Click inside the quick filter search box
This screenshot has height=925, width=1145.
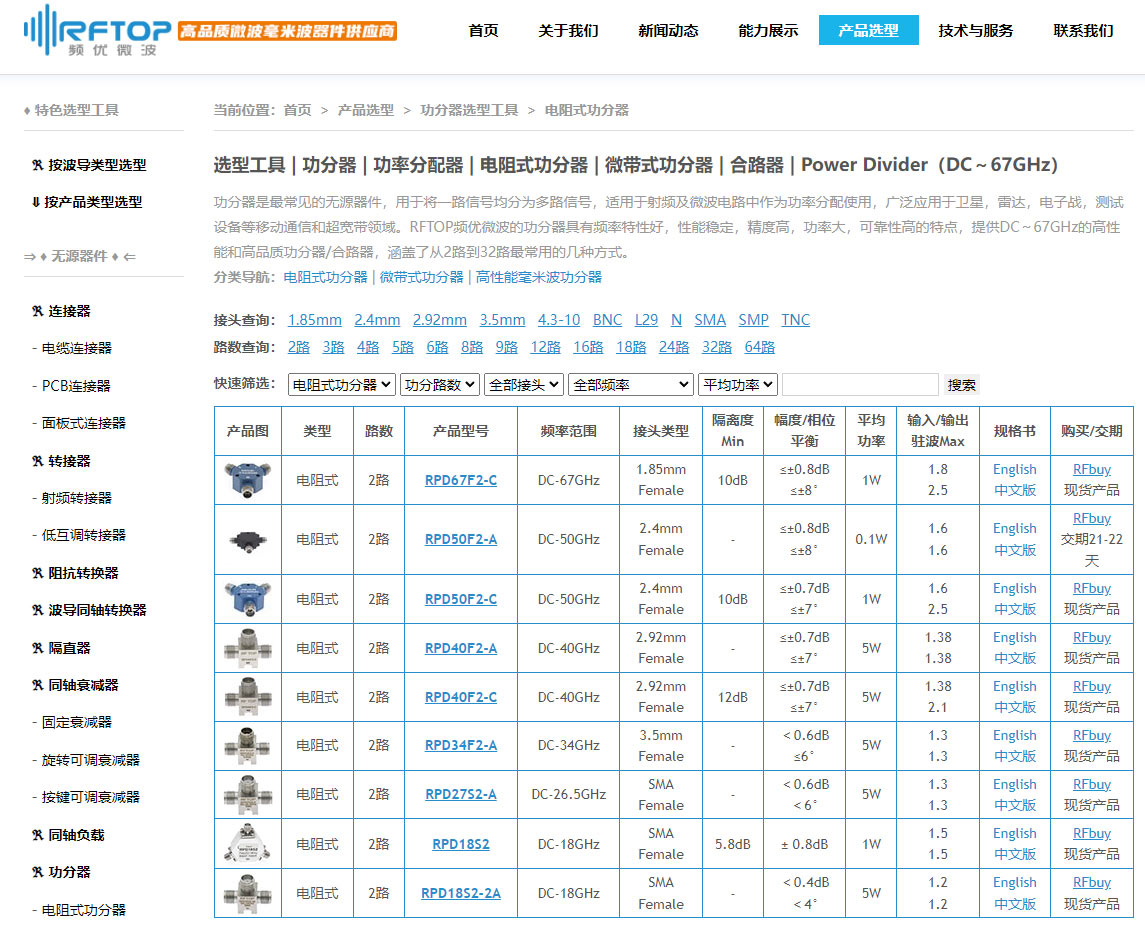click(860, 385)
